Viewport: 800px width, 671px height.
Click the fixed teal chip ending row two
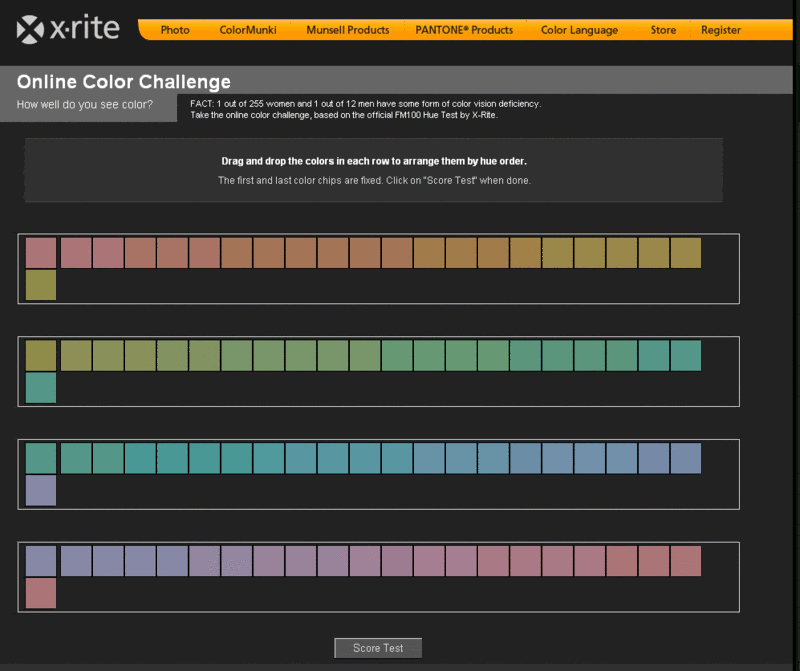pyautogui.click(x=686, y=356)
